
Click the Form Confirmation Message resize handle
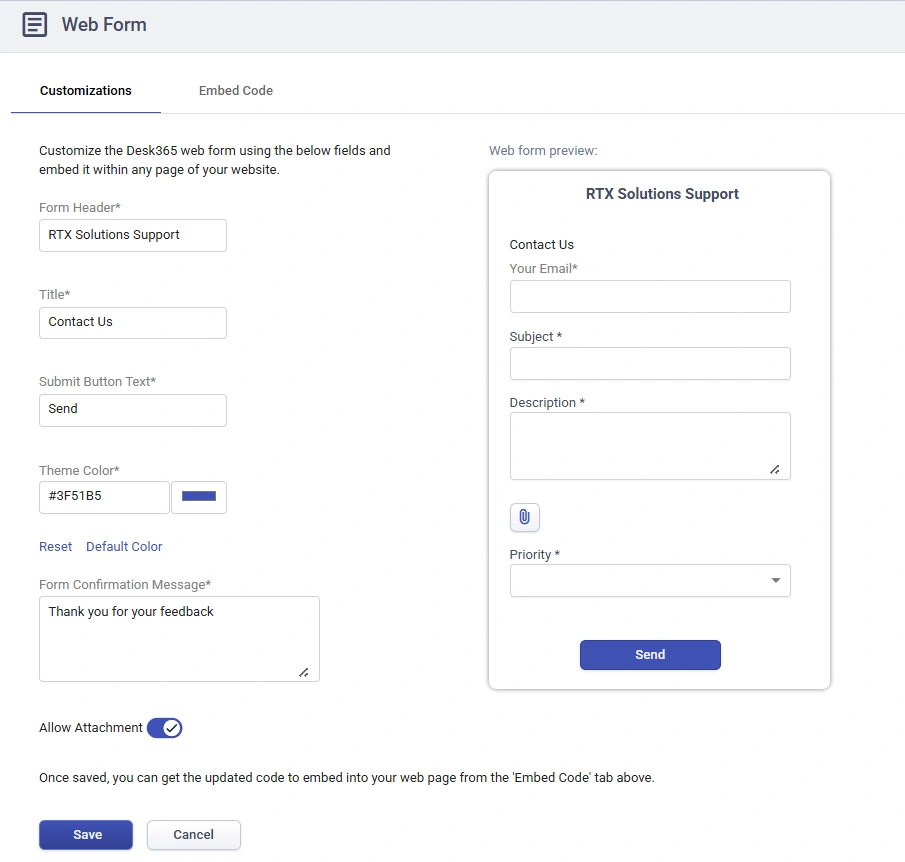click(304, 673)
